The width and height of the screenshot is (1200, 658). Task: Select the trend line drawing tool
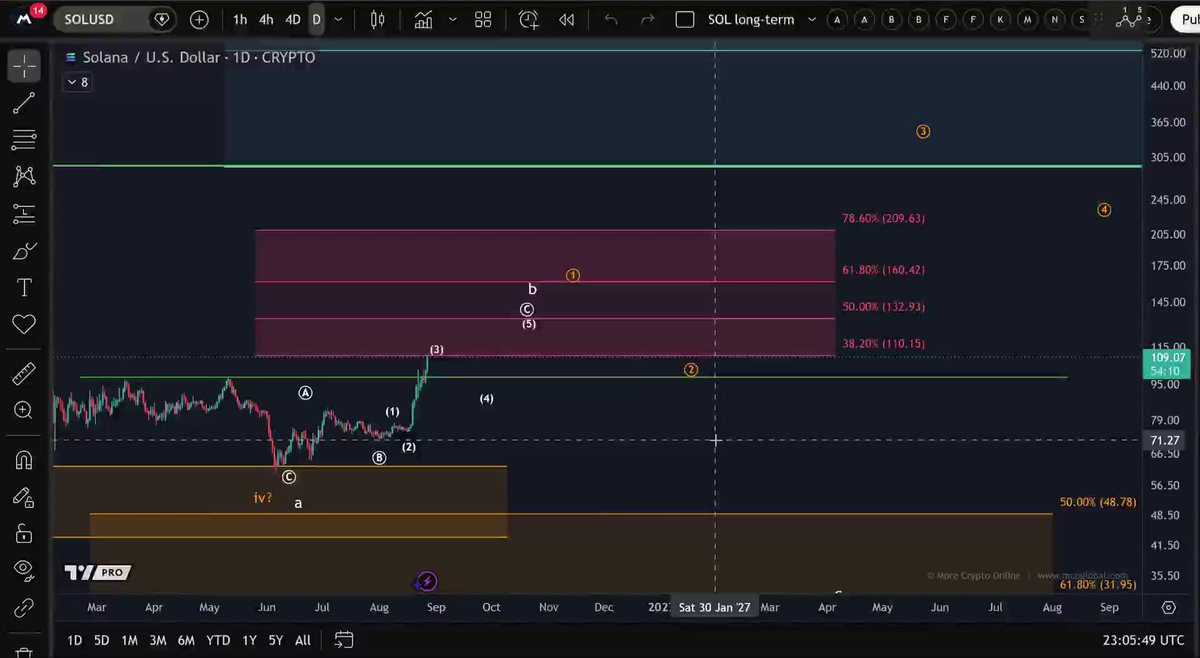coord(24,102)
